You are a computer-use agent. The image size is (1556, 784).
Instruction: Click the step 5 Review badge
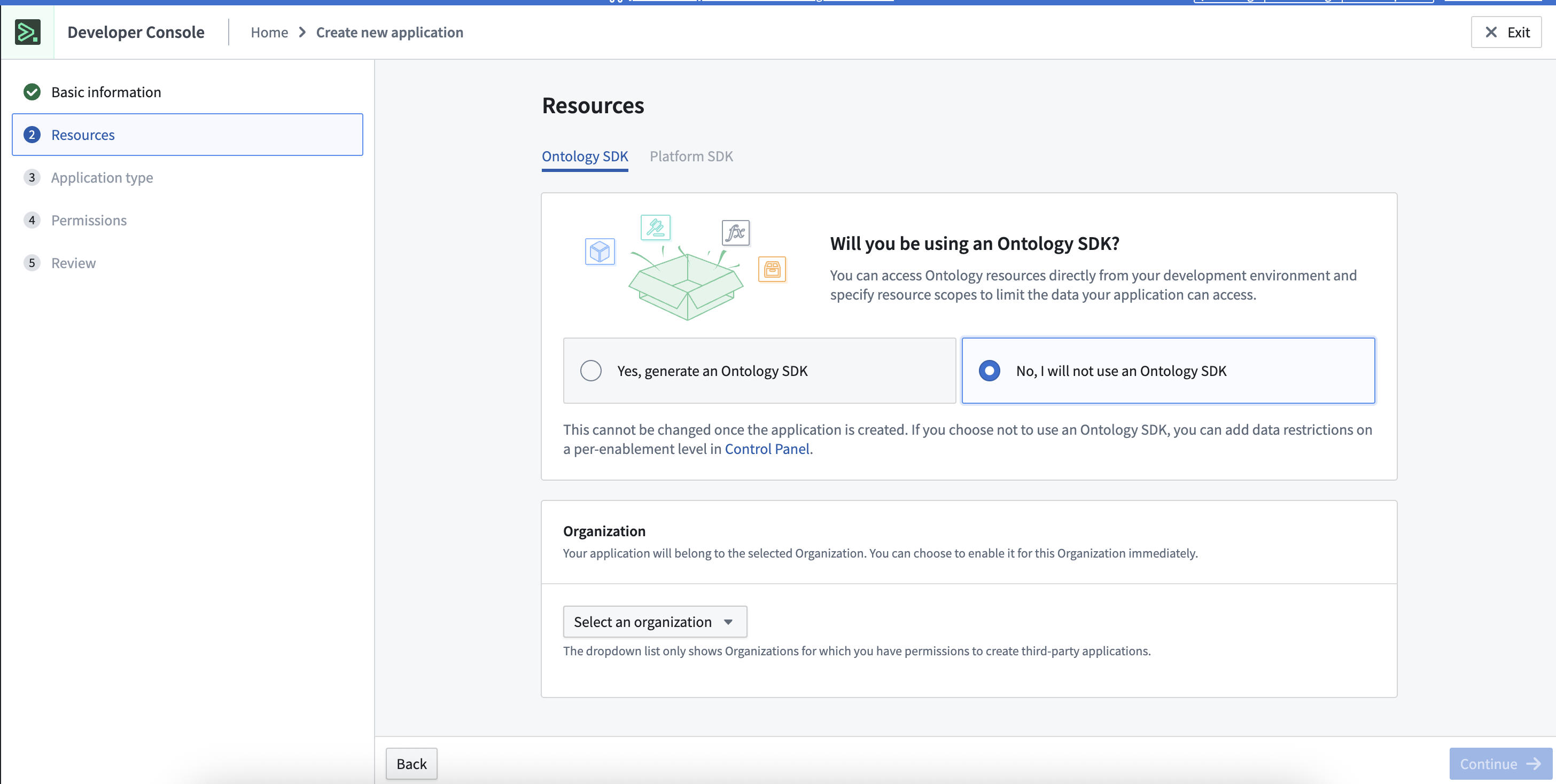coord(32,263)
